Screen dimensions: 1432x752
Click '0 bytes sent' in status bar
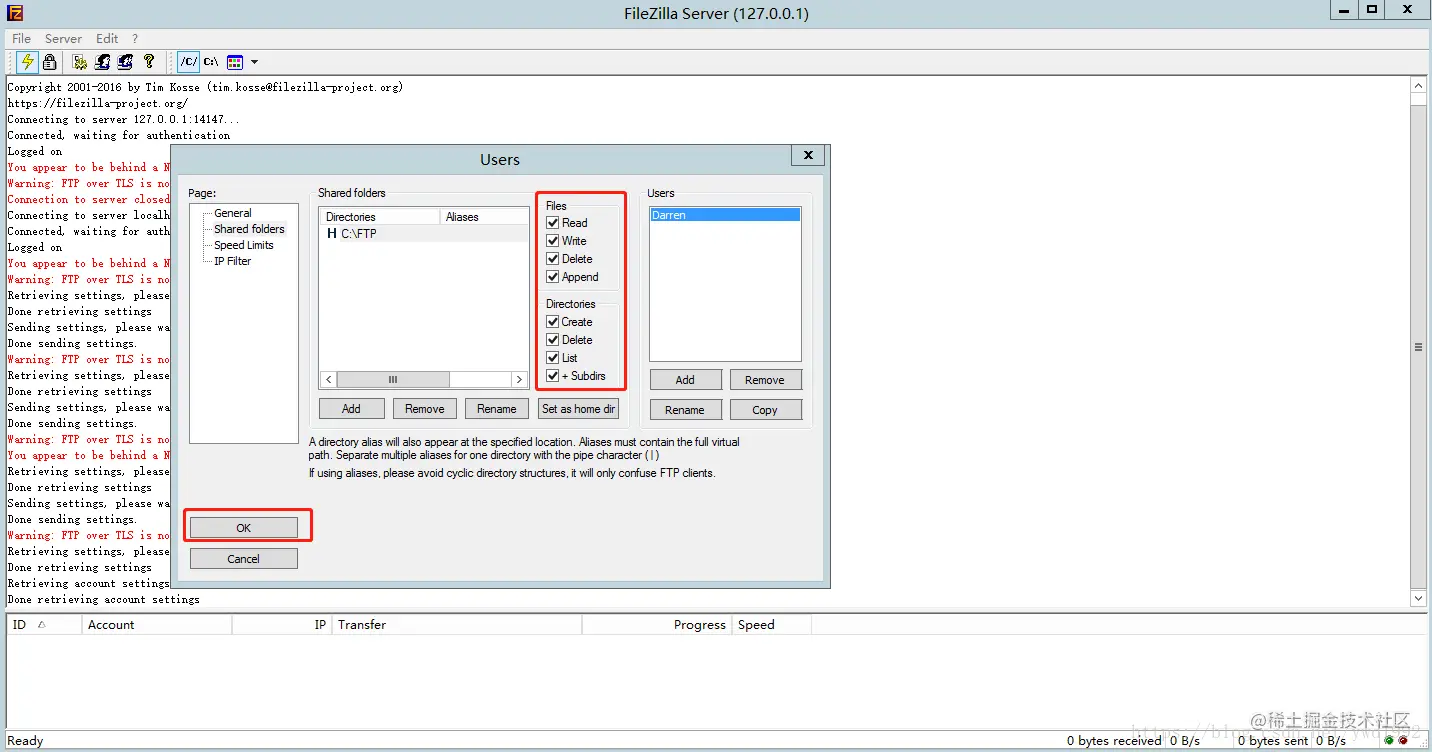(1273, 741)
